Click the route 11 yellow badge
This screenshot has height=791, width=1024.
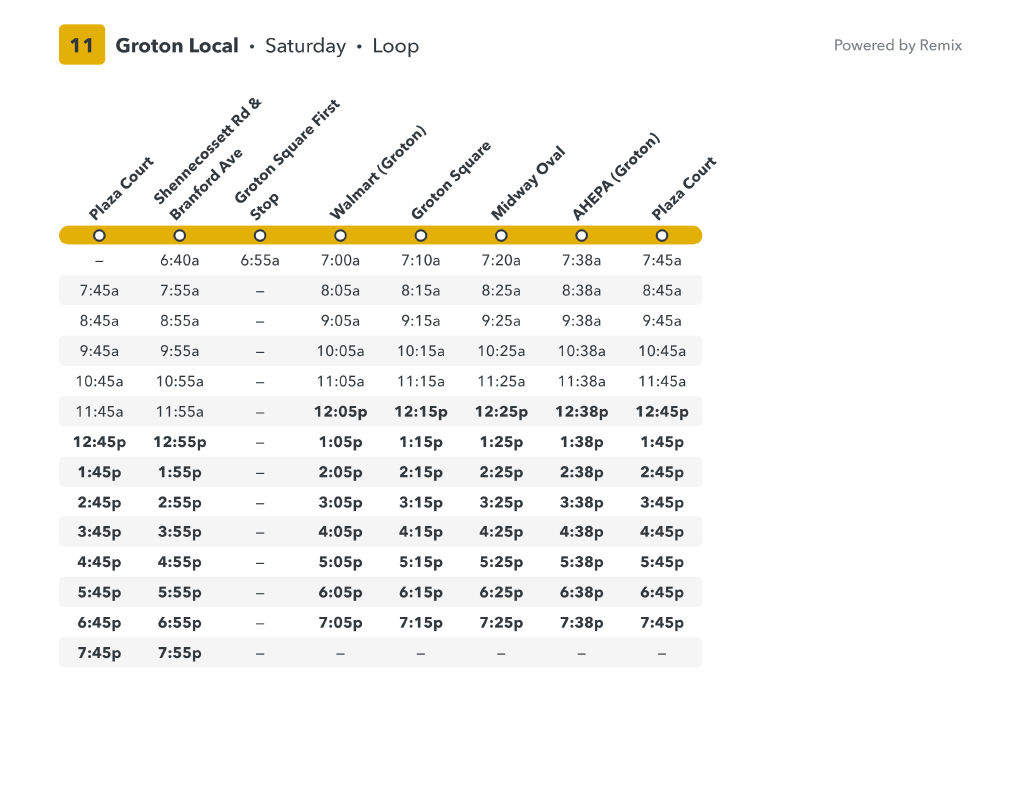click(x=82, y=44)
